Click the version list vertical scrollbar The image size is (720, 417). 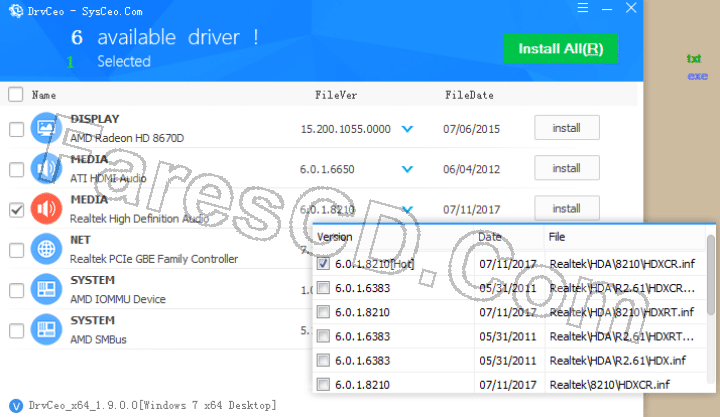point(711,276)
